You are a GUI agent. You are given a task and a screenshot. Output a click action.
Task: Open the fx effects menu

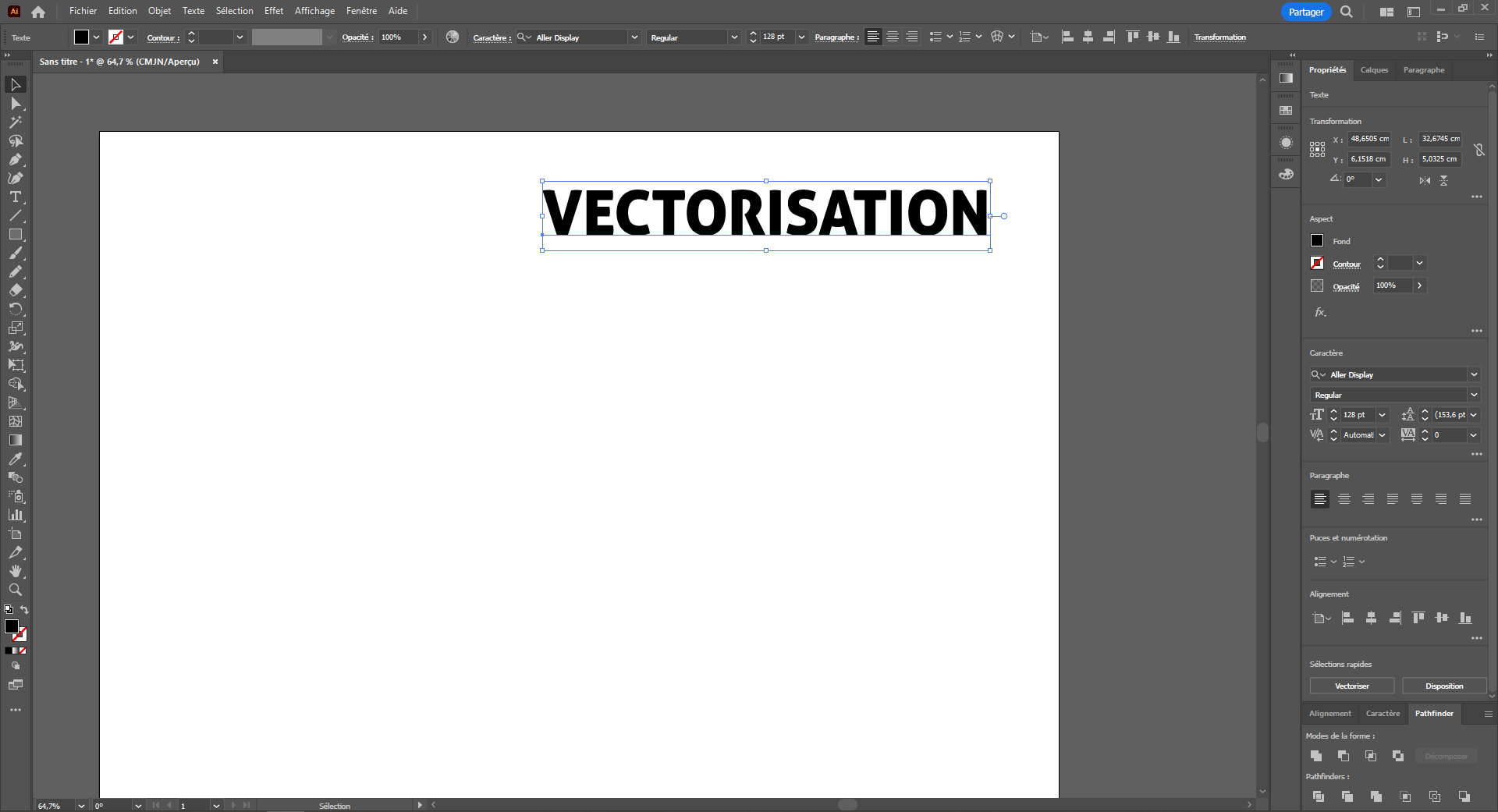pyautogui.click(x=1320, y=311)
